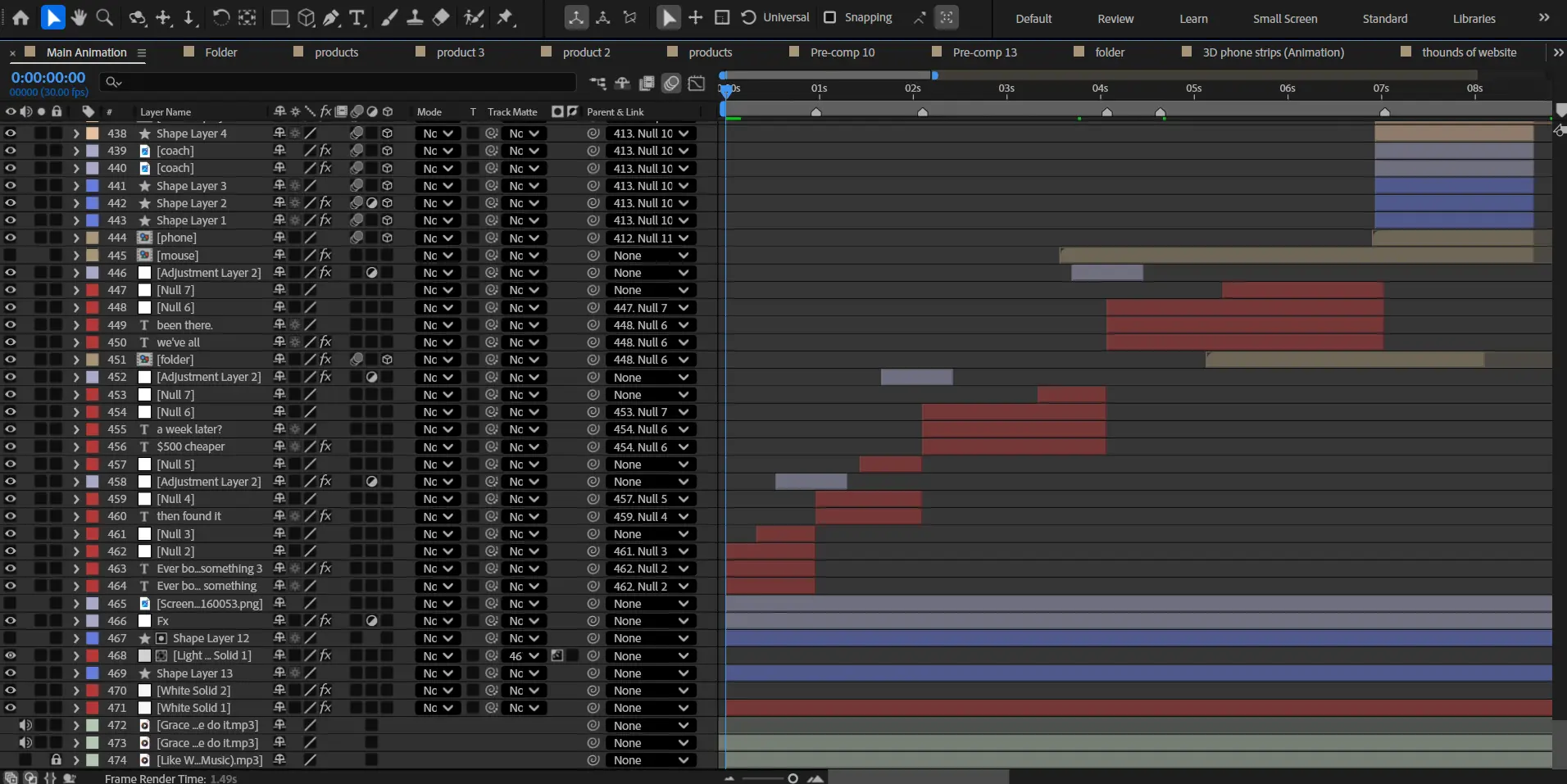
Task: Expand the [phone] layer 444 properties
Action: click(76, 238)
